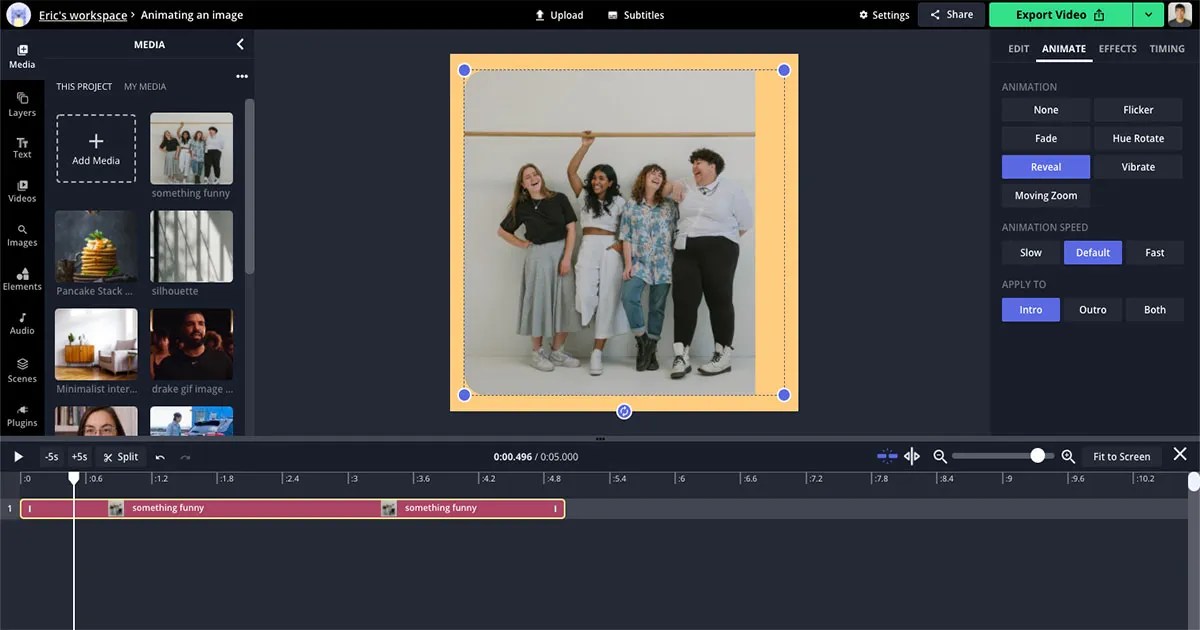The height and width of the screenshot is (630, 1200).
Task: Open the Media panel overflow menu
Action: (x=241, y=75)
